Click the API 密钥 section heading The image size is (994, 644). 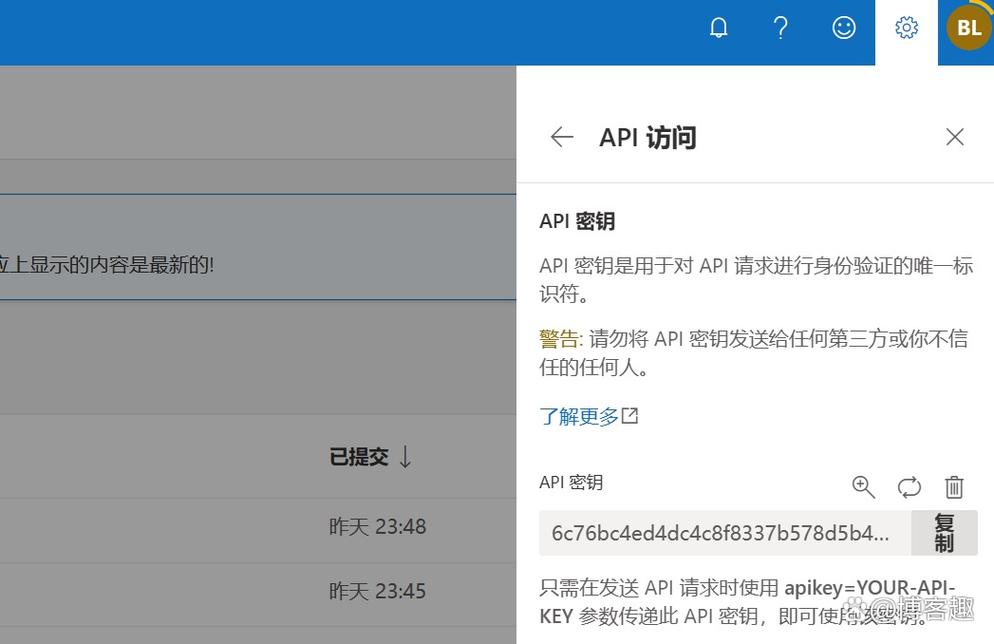coord(577,221)
